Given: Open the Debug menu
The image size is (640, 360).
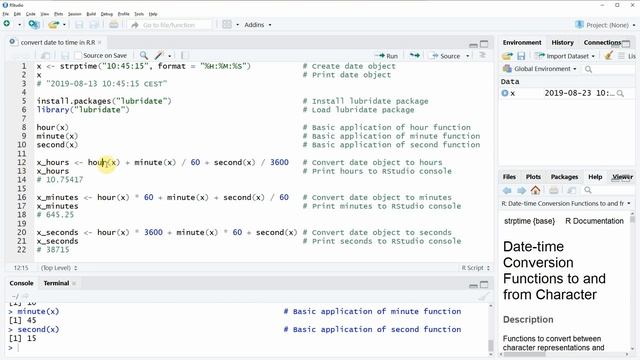Looking at the screenshot, I should coord(107,14).
